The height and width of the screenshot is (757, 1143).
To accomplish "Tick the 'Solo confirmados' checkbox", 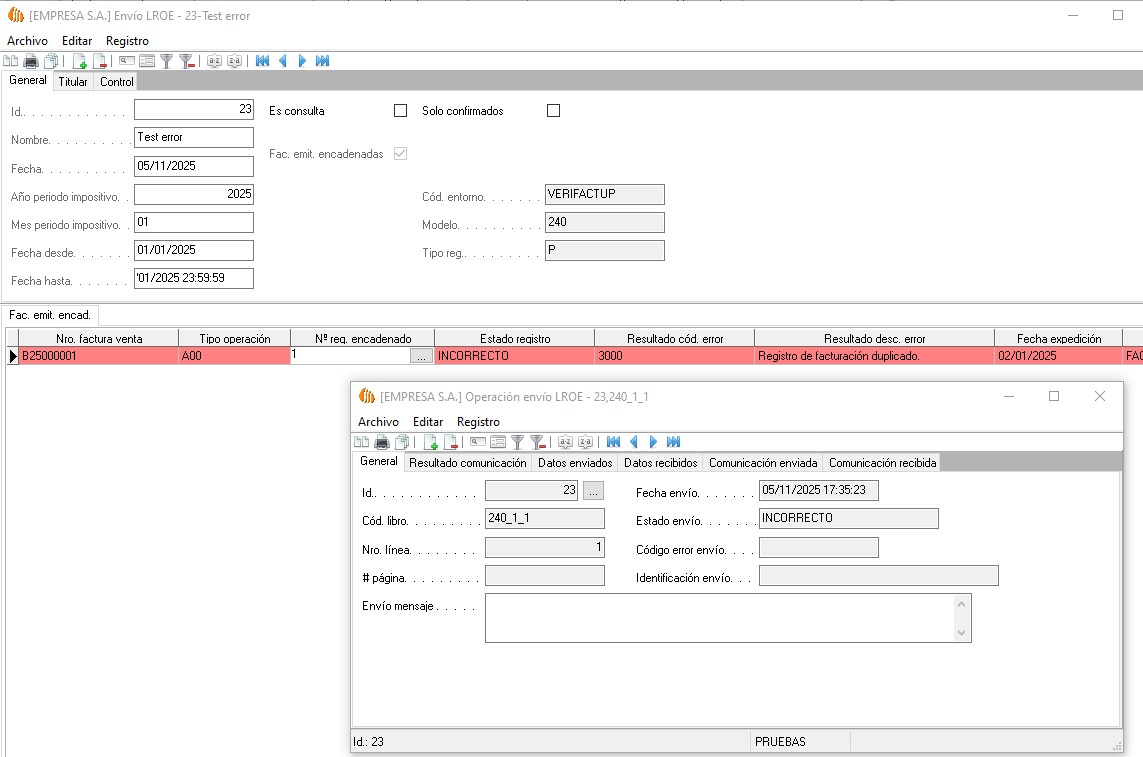I will point(554,111).
